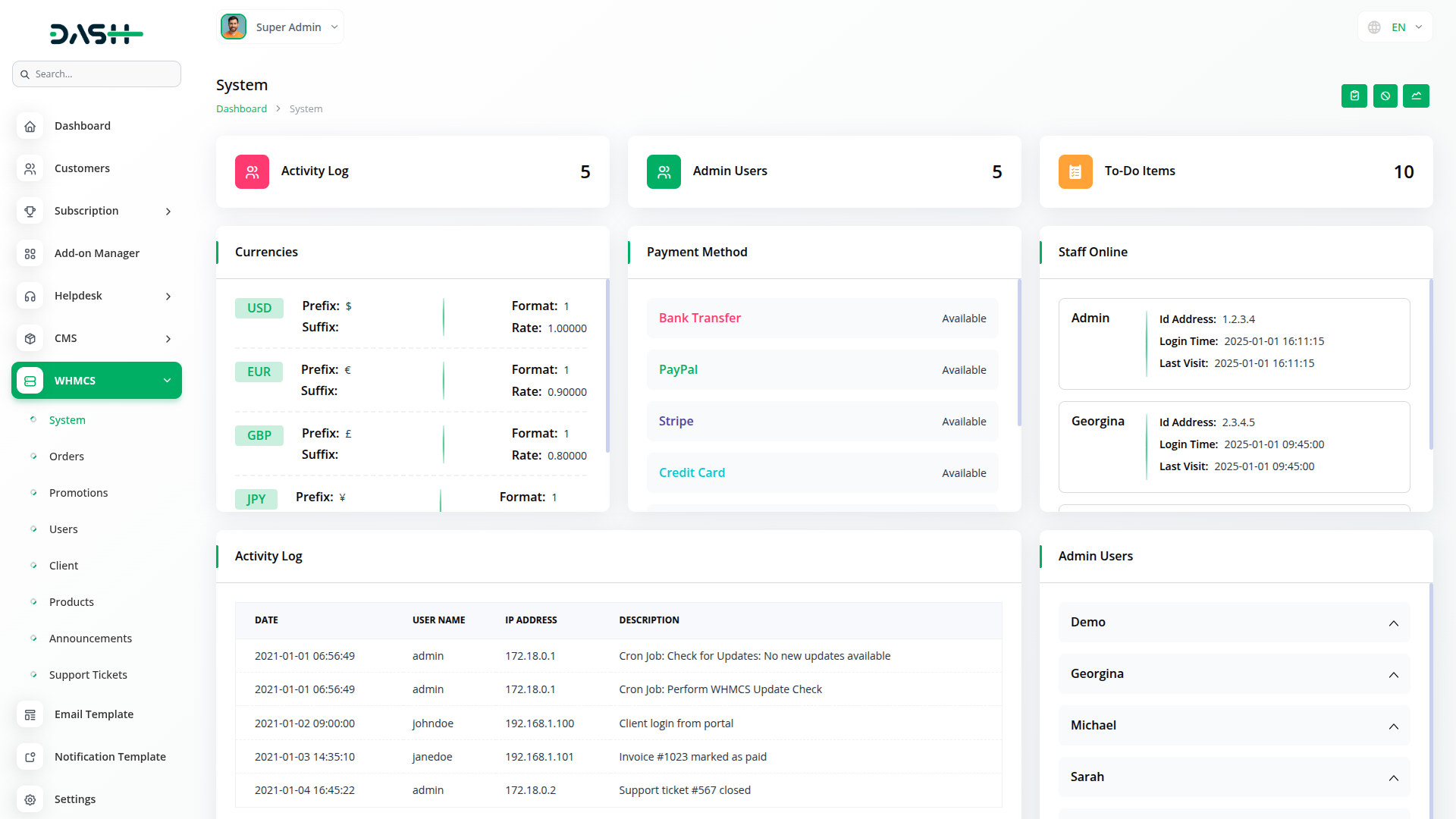
Task: Click the Dashboard breadcrumb link
Action: (241, 109)
